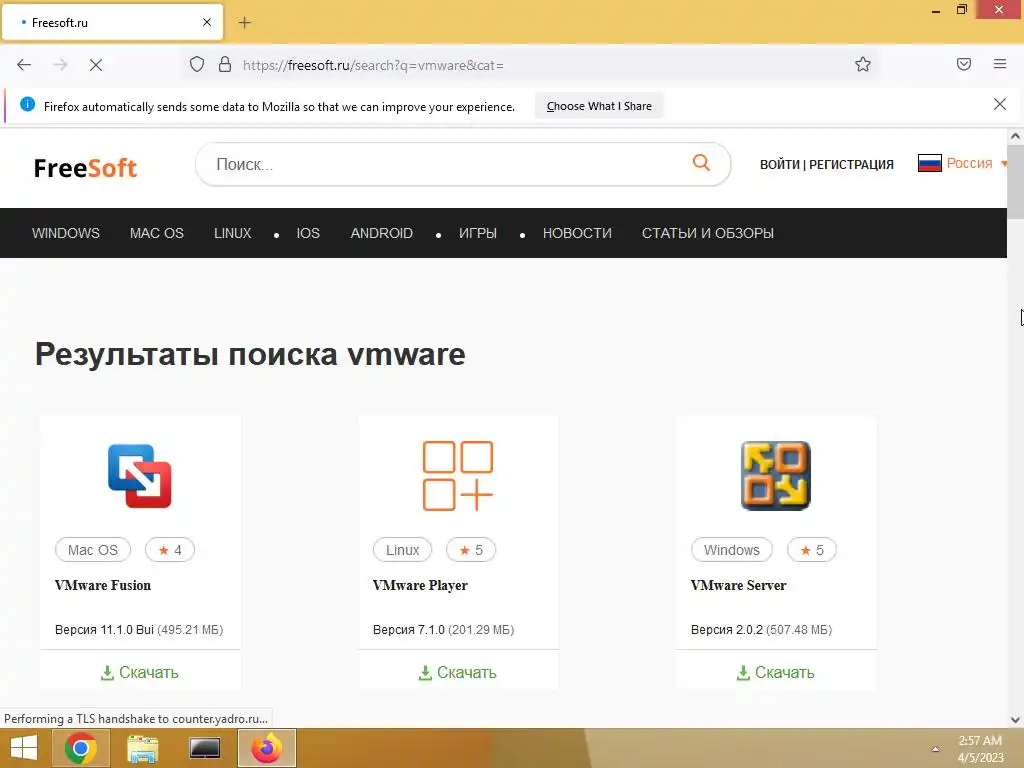The height and width of the screenshot is (768, 1024).
Task: Open the VMware Player title link
Action: (x=420, y=585)
